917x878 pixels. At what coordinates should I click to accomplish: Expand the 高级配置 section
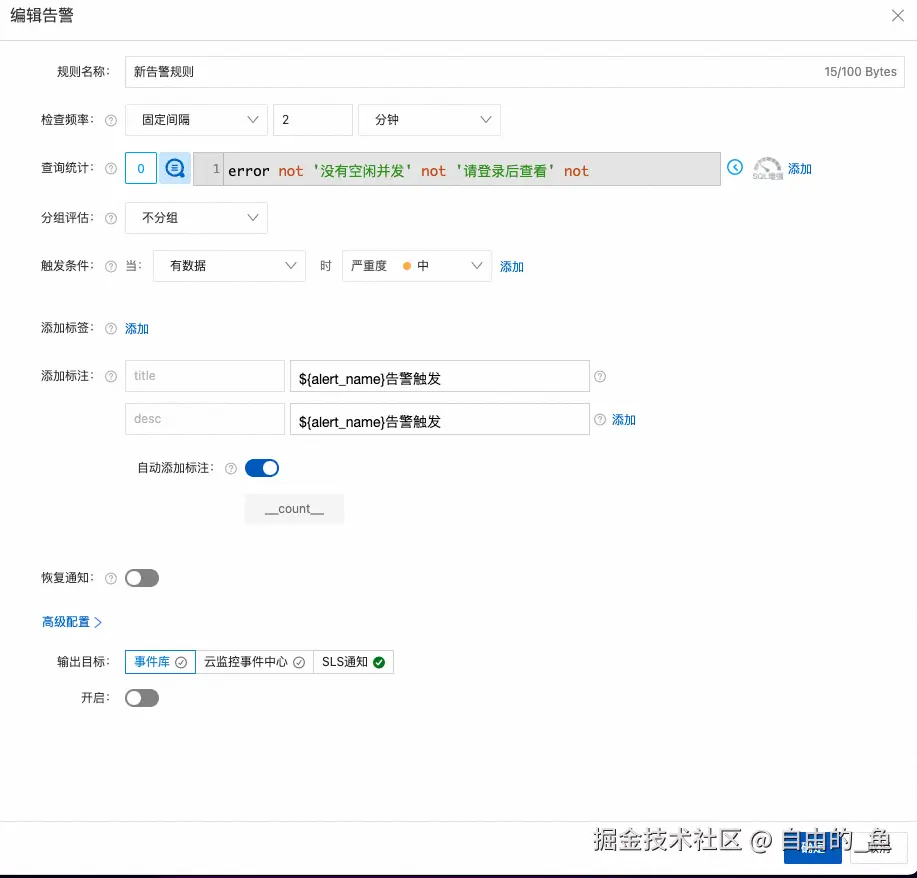[x=72, y=622]
